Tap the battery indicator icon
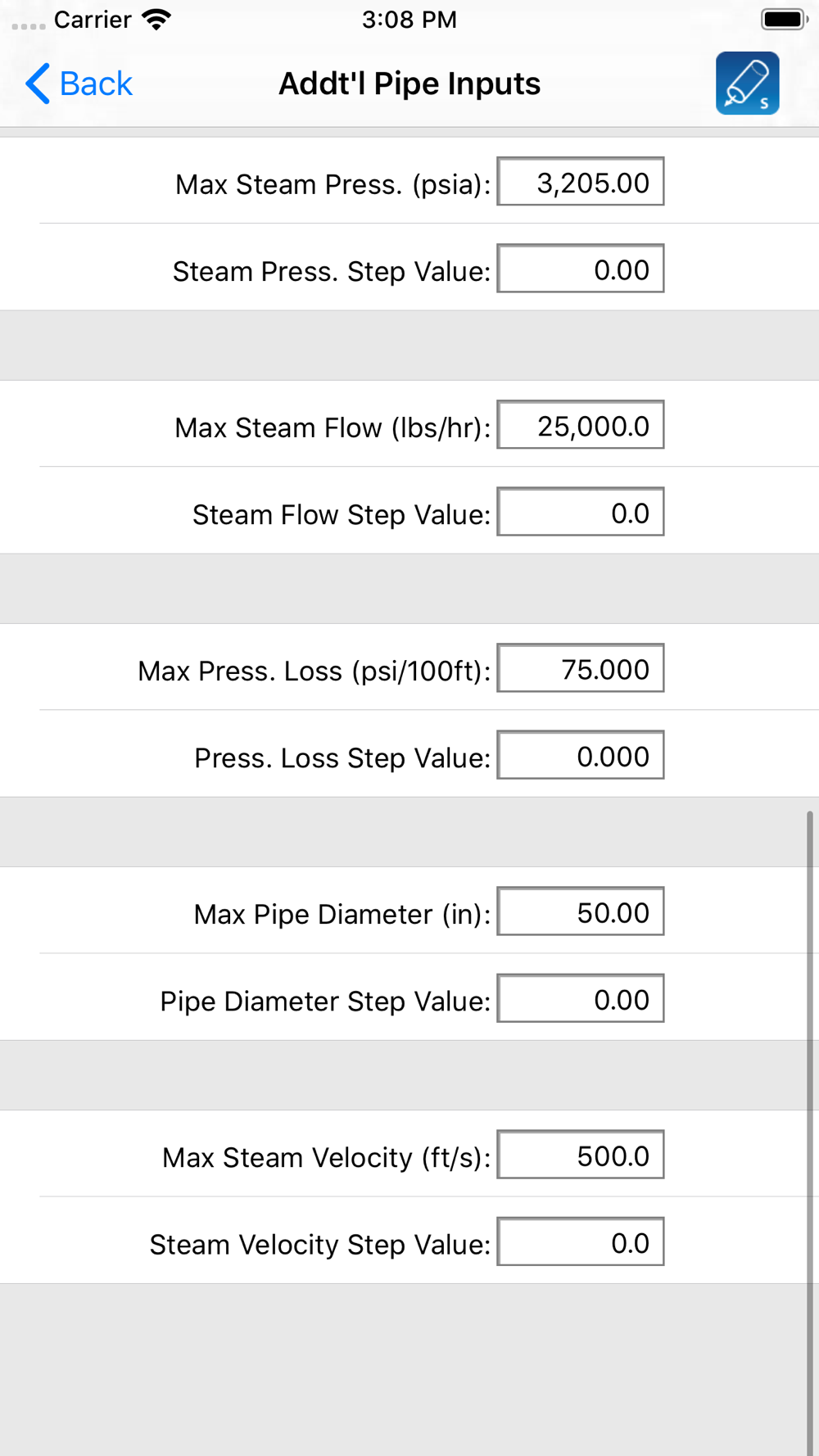The image size is (819, 1456). click(785, 20)
